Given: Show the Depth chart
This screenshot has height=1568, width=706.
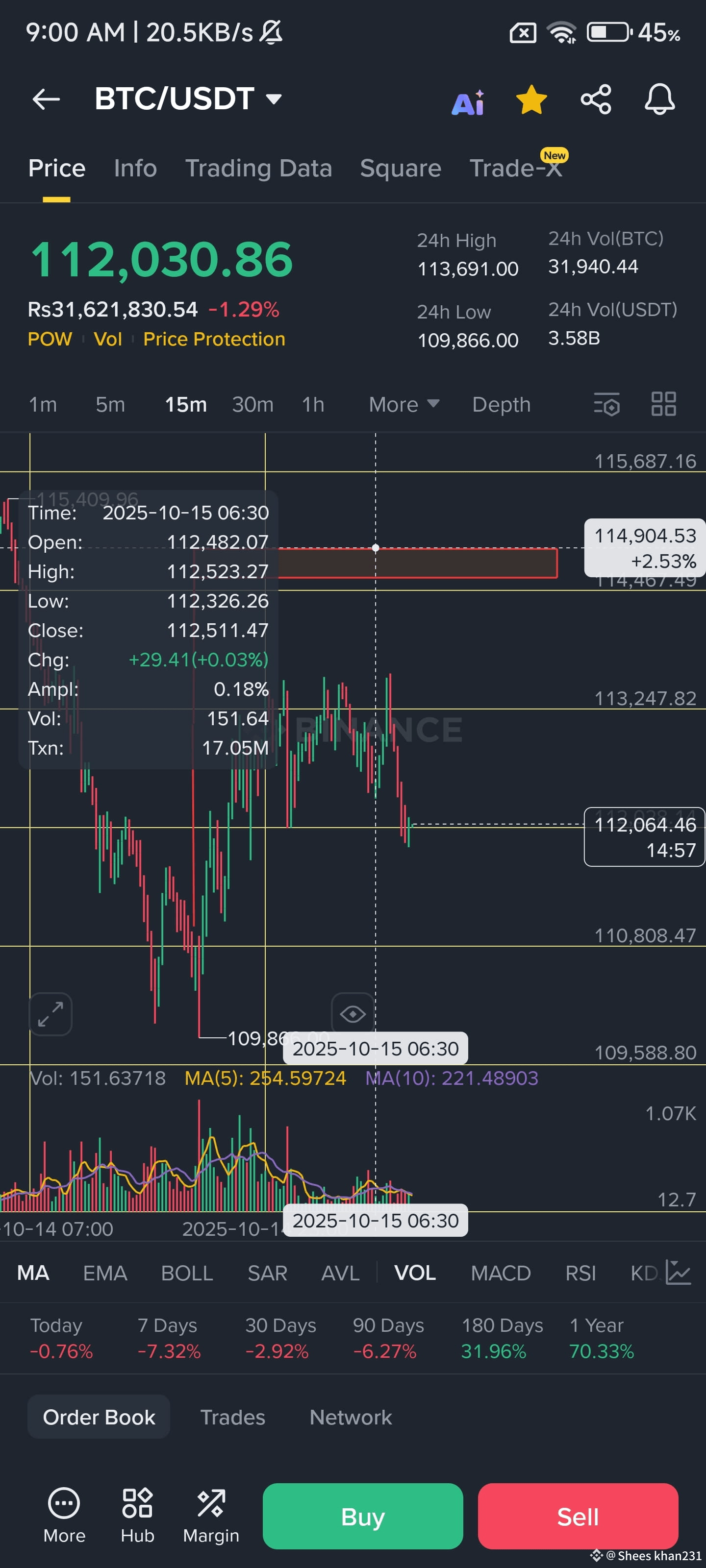Looking at the screenshot, I should pyautogui.click(x=502, y=405).
